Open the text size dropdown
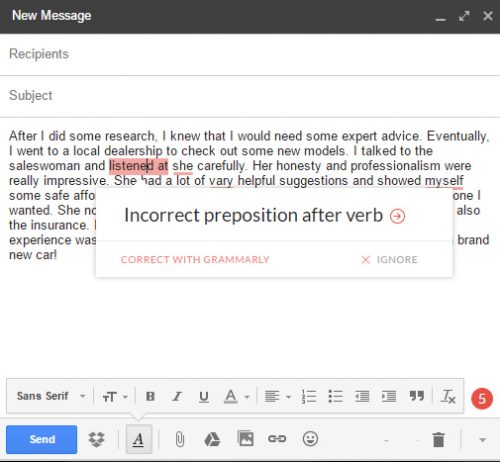 [115, 397]
